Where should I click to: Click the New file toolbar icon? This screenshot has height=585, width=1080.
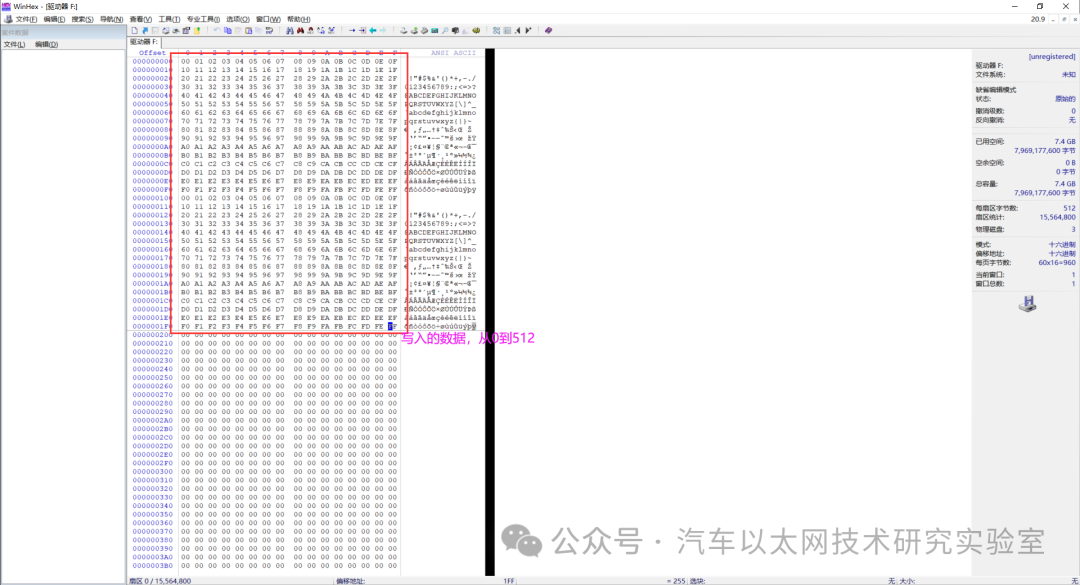point(134,30)
